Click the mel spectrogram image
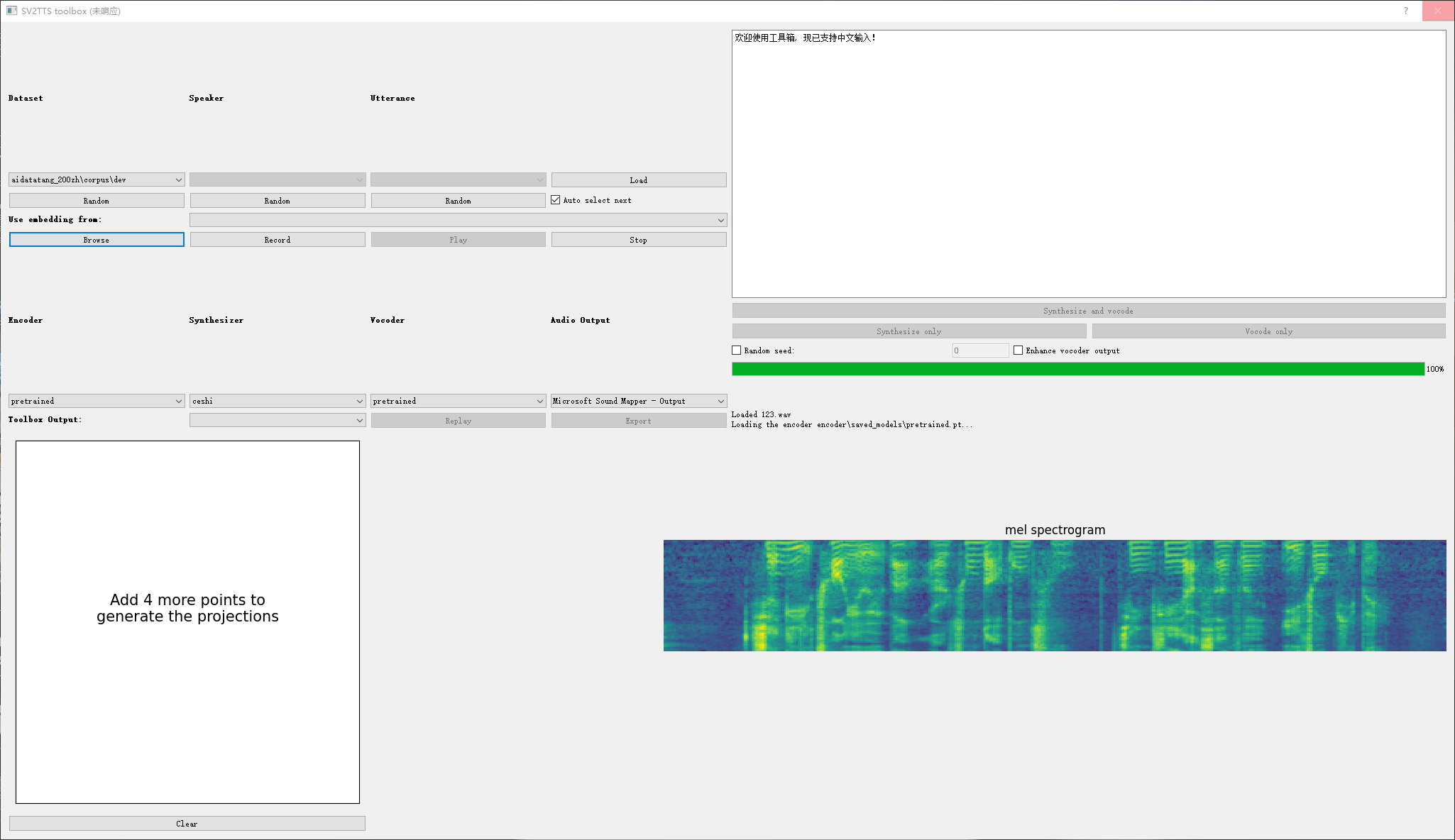This screenshot has width=1455, height=840. (1054, 595)
